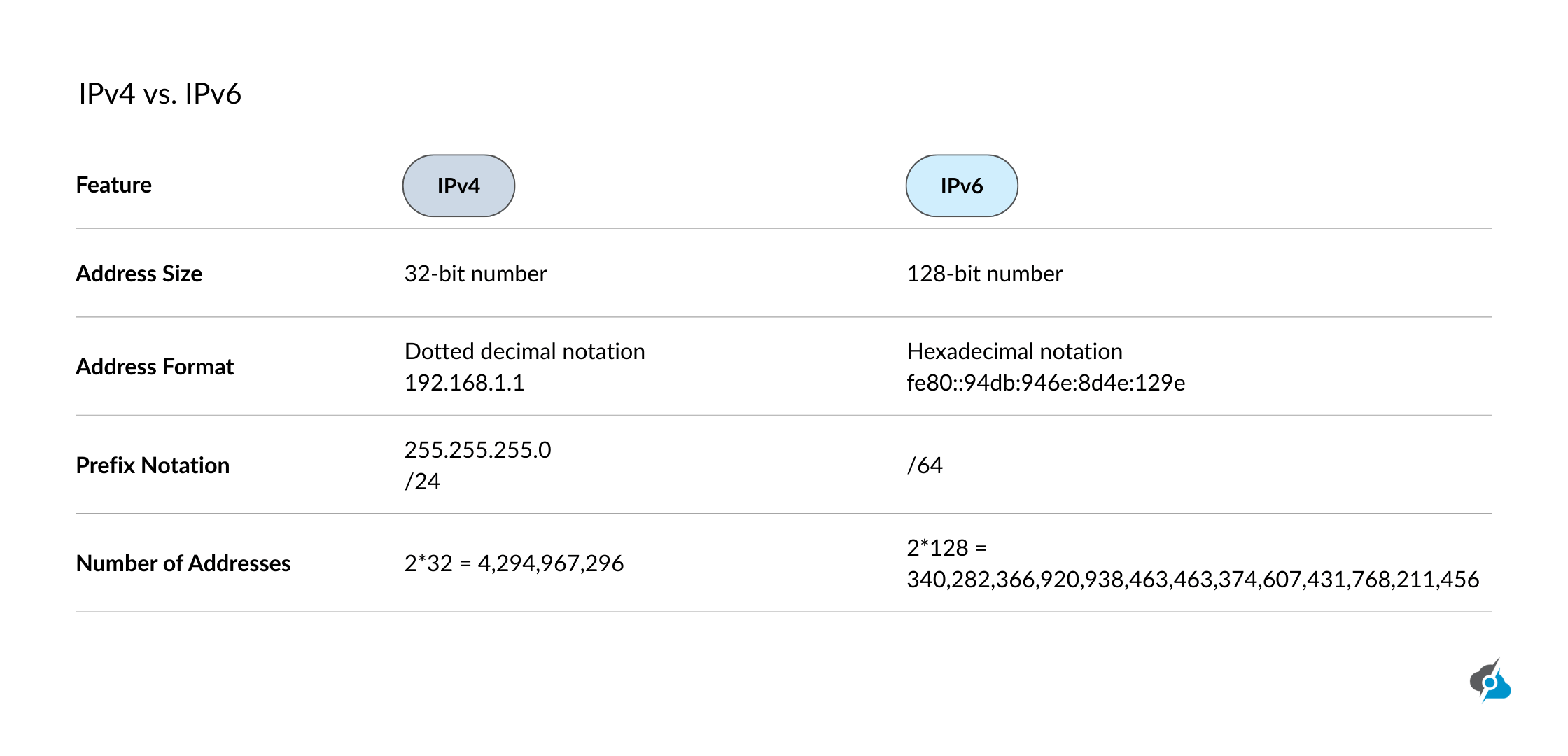Click the 255.255.255.0 subnet mask
Screen dimensions: 1568x756
pyautogui.click(x=477, y=450)
